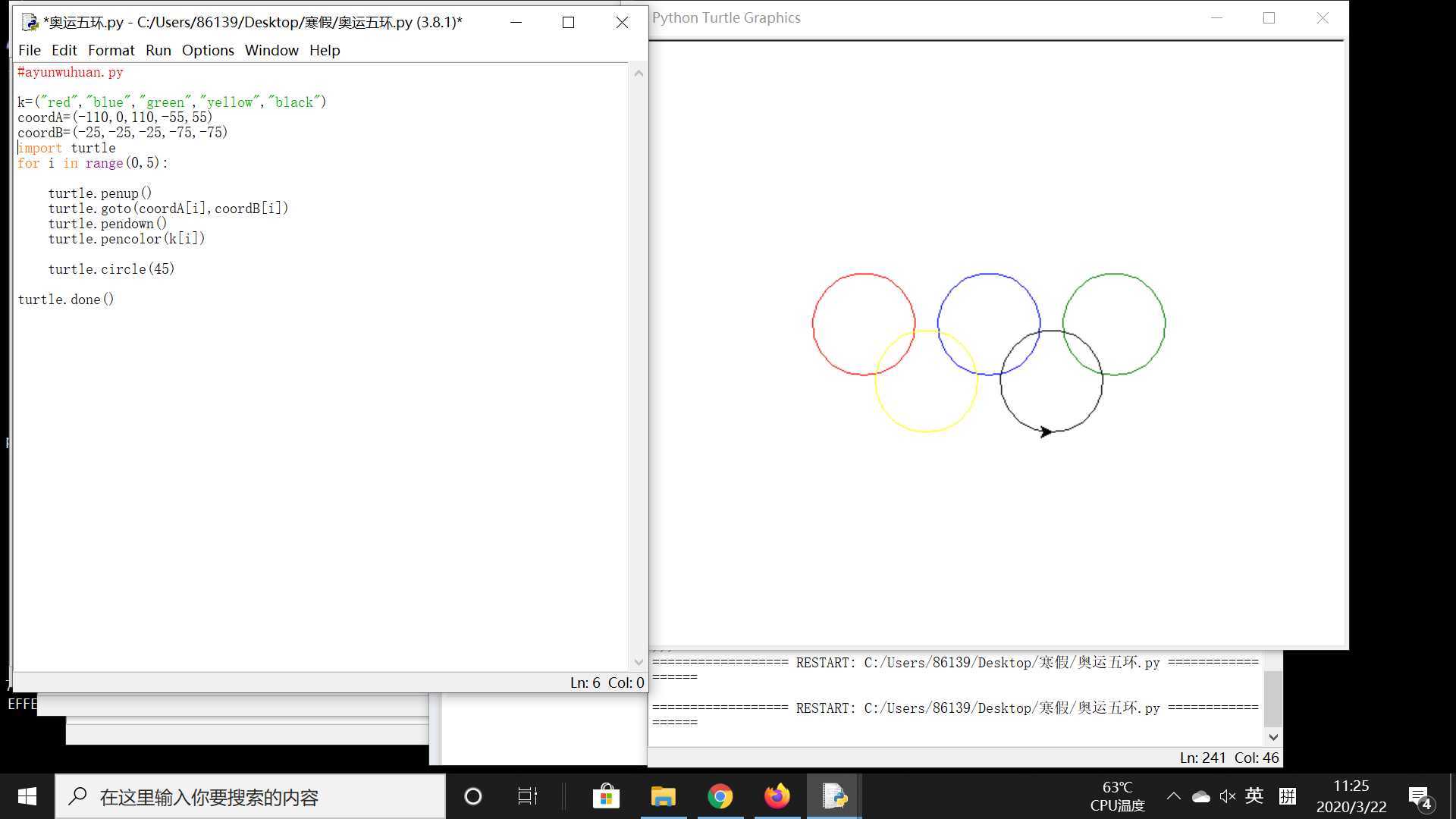Open the Window menu
This screenshot has width=1456, height=819.
tap(271, 50)
